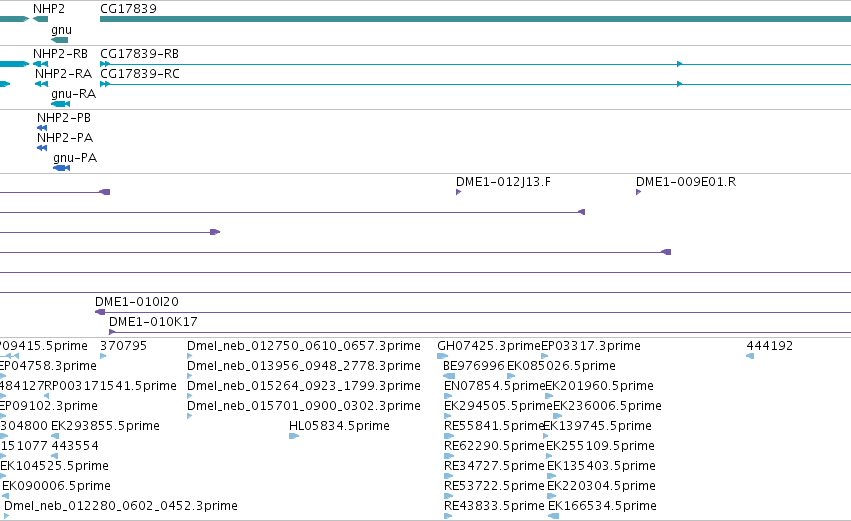This screenshot has width=851, height=521.
Task: Select EK220304.5prime feature
Action: [x=601, y=486]
